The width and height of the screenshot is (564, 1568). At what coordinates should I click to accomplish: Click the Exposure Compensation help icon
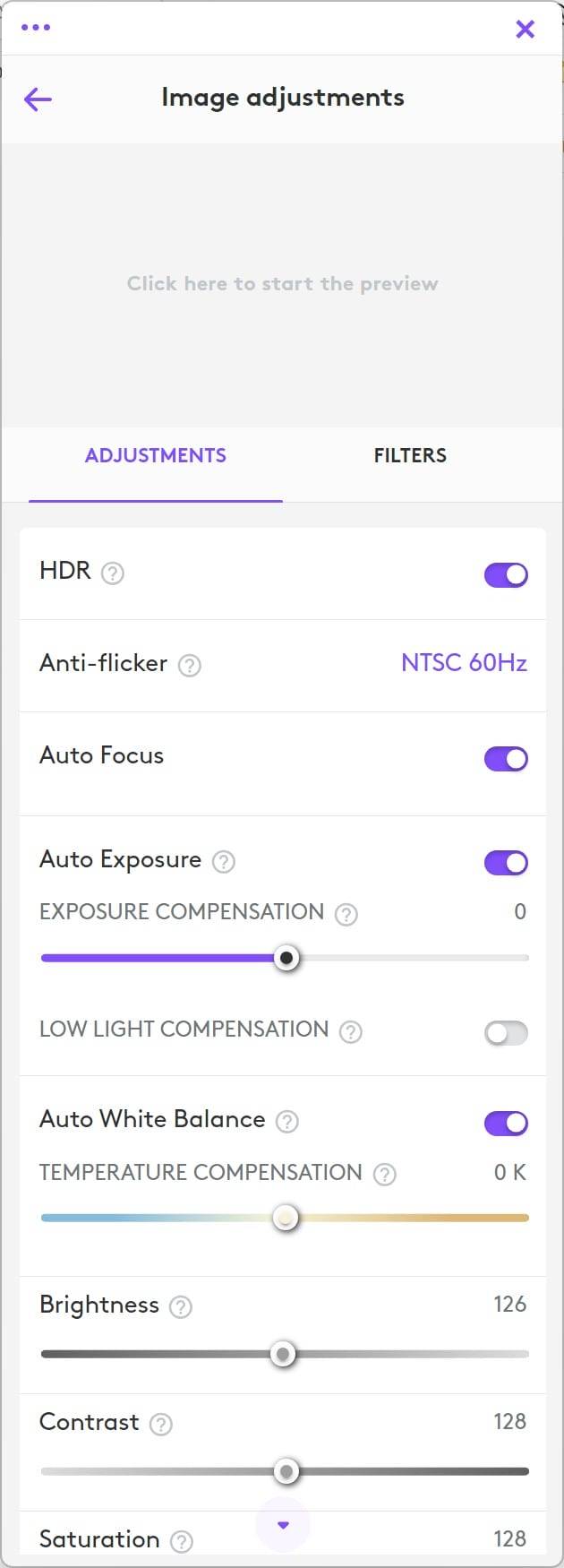point(346,914)
